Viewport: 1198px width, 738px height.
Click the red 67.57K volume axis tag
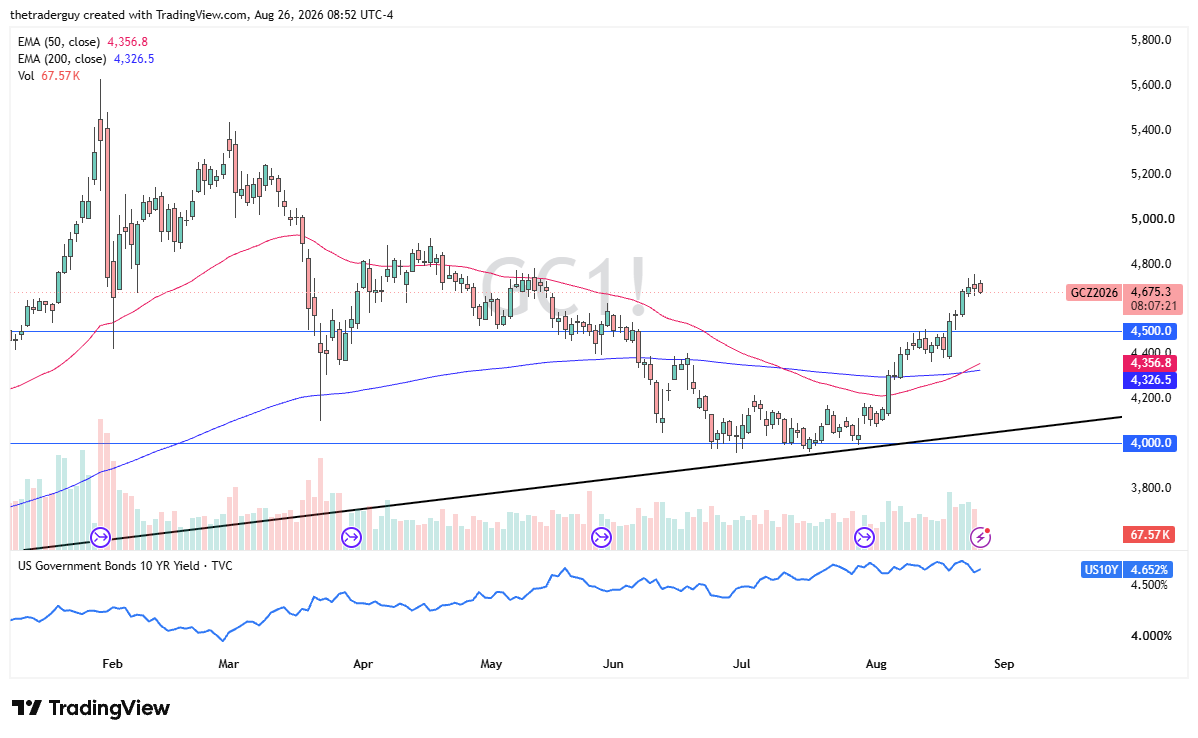click(x=1150, y=535)
